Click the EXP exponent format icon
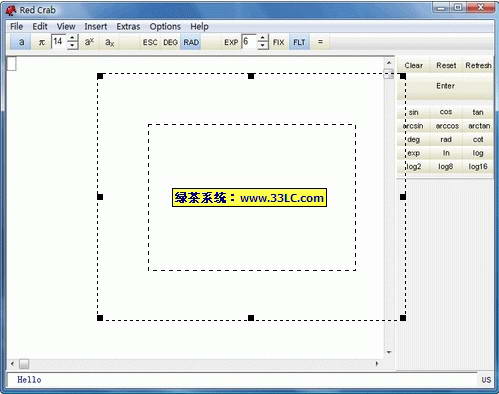Viewport: 499px width, 394px height. (x=231, y=42)
